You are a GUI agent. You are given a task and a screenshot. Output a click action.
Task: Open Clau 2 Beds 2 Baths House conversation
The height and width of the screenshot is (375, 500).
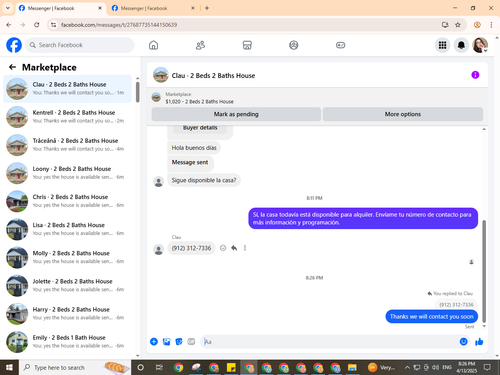[x=67, y=89]
